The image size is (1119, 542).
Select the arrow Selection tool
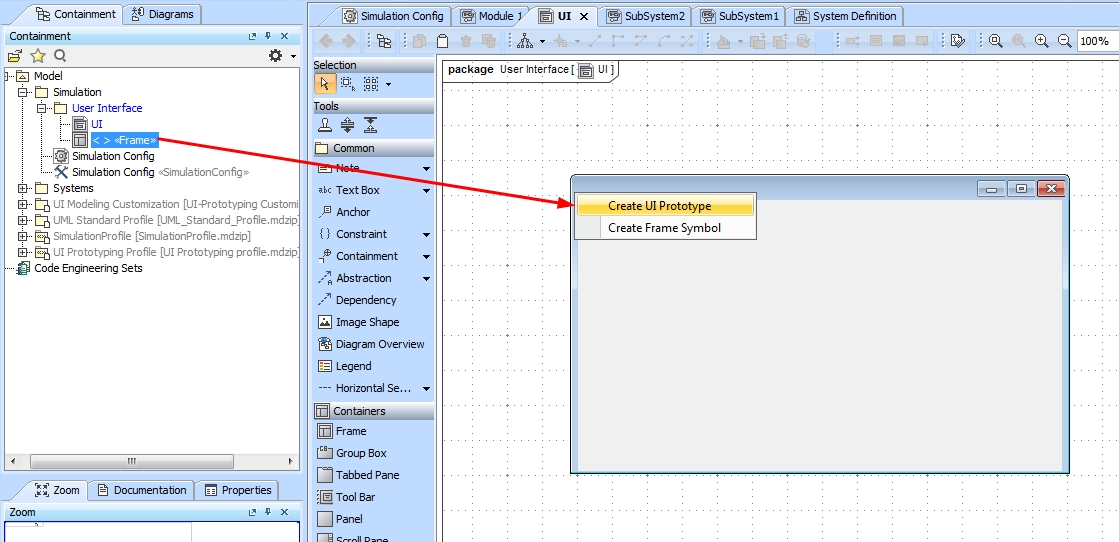click(x=324, y=84)
